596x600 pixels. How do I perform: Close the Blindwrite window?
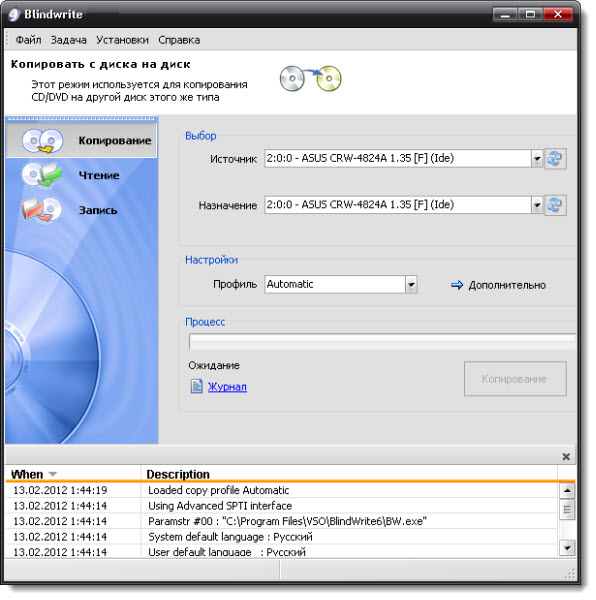click(558, 15)
